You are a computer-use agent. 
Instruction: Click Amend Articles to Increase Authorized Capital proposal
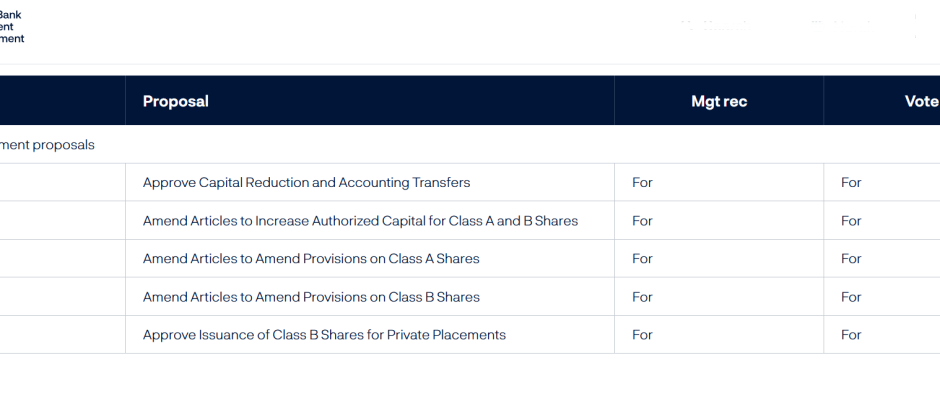(360, 221)
